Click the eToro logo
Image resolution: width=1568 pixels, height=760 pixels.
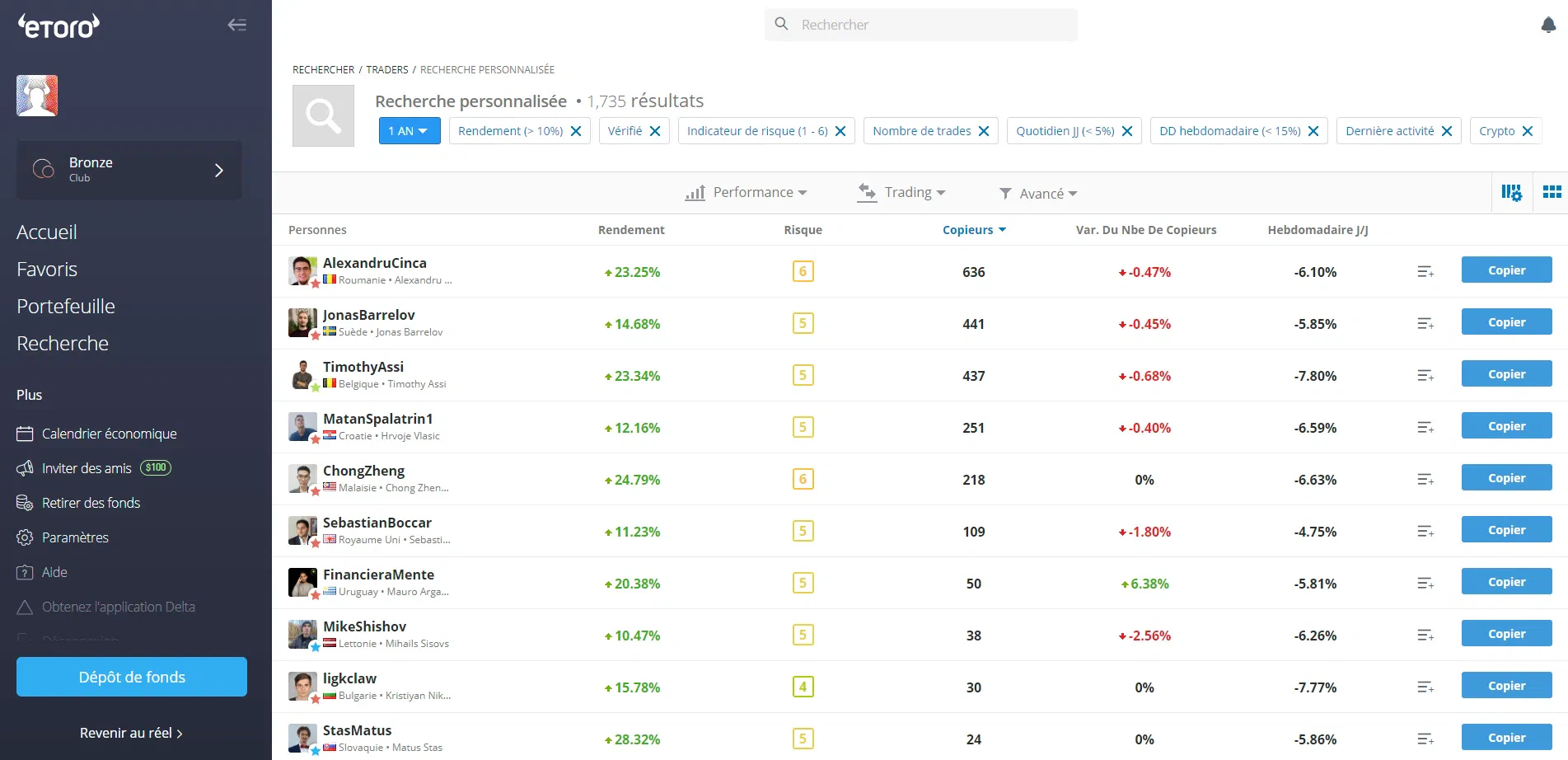click(x=59, y=26)
